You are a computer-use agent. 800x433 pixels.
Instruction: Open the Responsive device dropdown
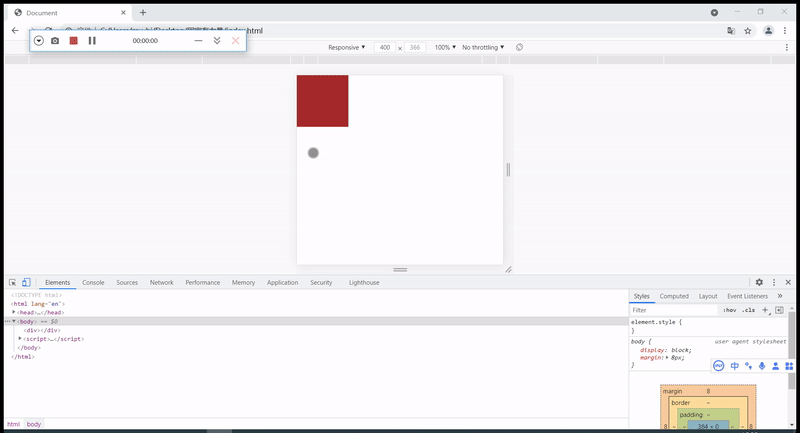346,47
